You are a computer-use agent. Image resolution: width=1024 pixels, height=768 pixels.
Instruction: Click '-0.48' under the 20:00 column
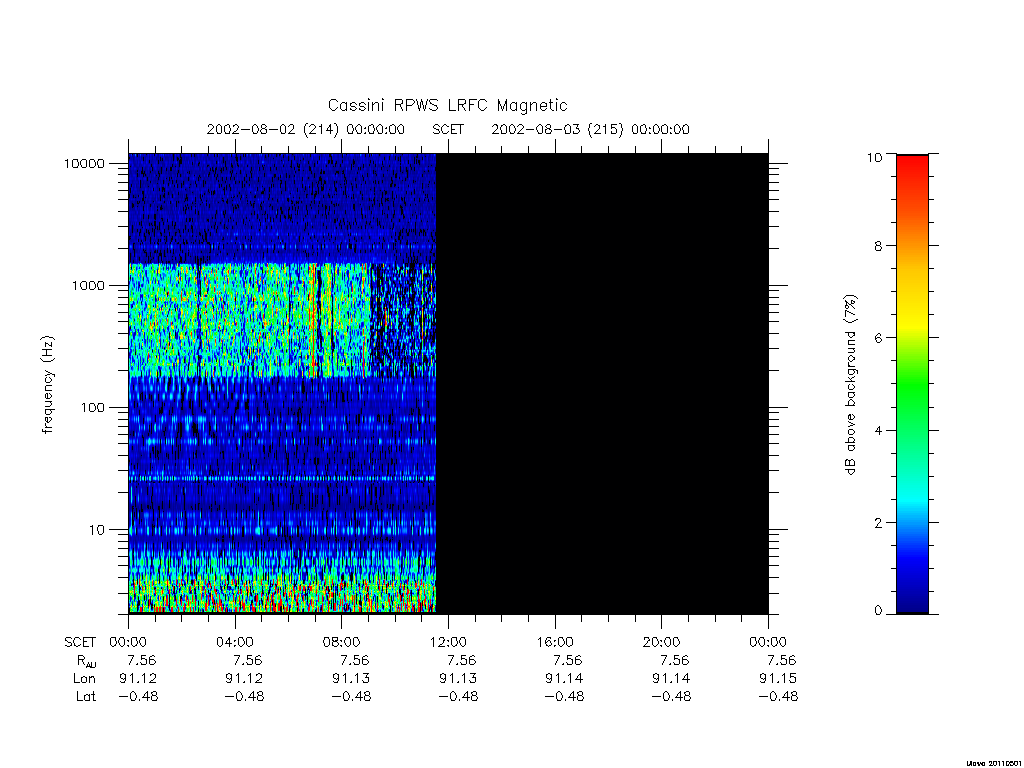[671, 696]
